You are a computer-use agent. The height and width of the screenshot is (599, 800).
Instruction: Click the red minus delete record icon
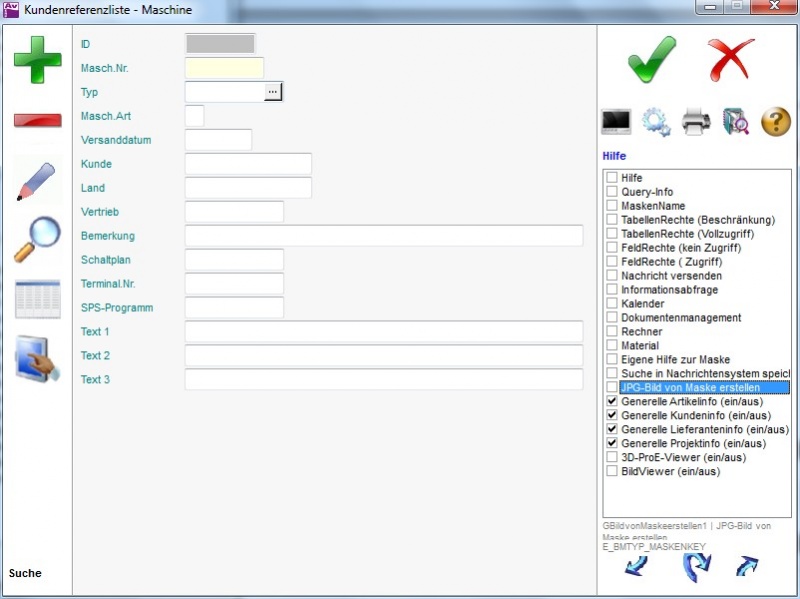37,121
